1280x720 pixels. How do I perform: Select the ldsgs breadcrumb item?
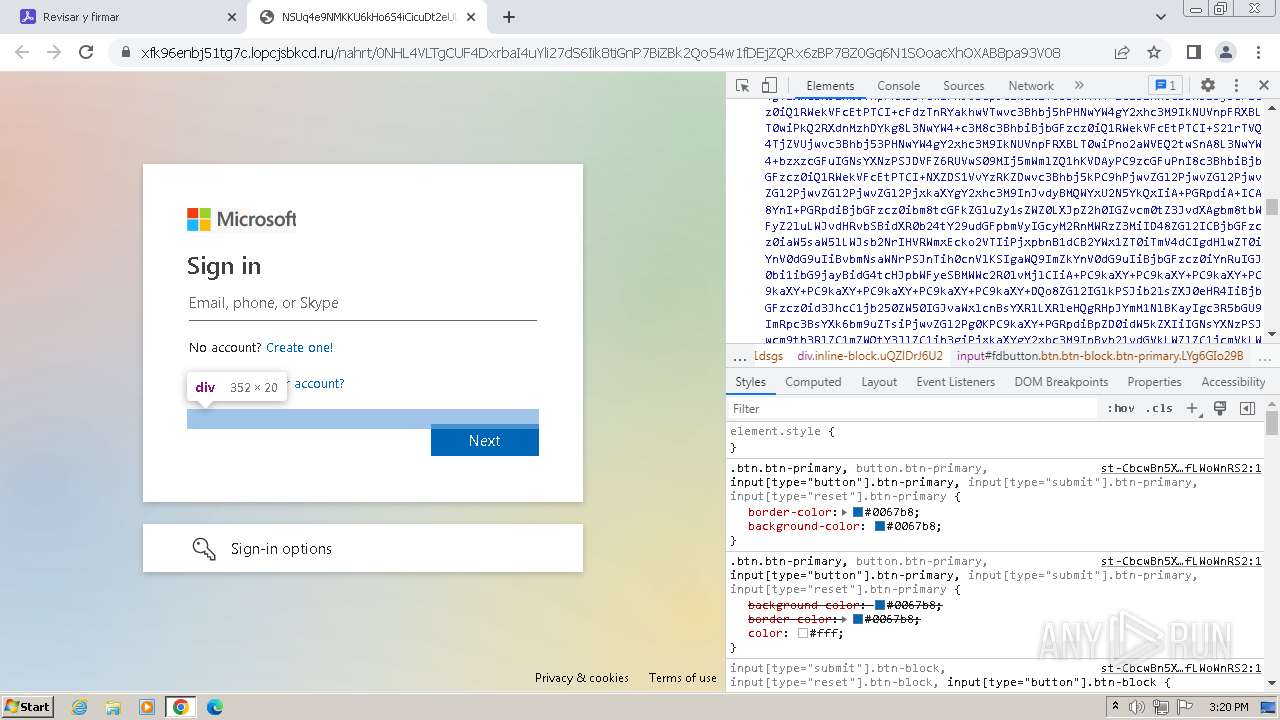(768, 356)
